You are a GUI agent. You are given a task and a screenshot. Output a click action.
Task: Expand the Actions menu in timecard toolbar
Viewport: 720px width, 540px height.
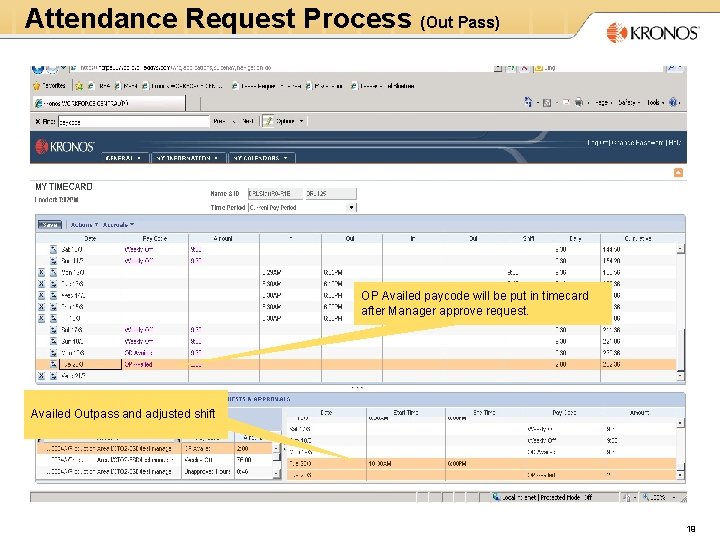84,225
